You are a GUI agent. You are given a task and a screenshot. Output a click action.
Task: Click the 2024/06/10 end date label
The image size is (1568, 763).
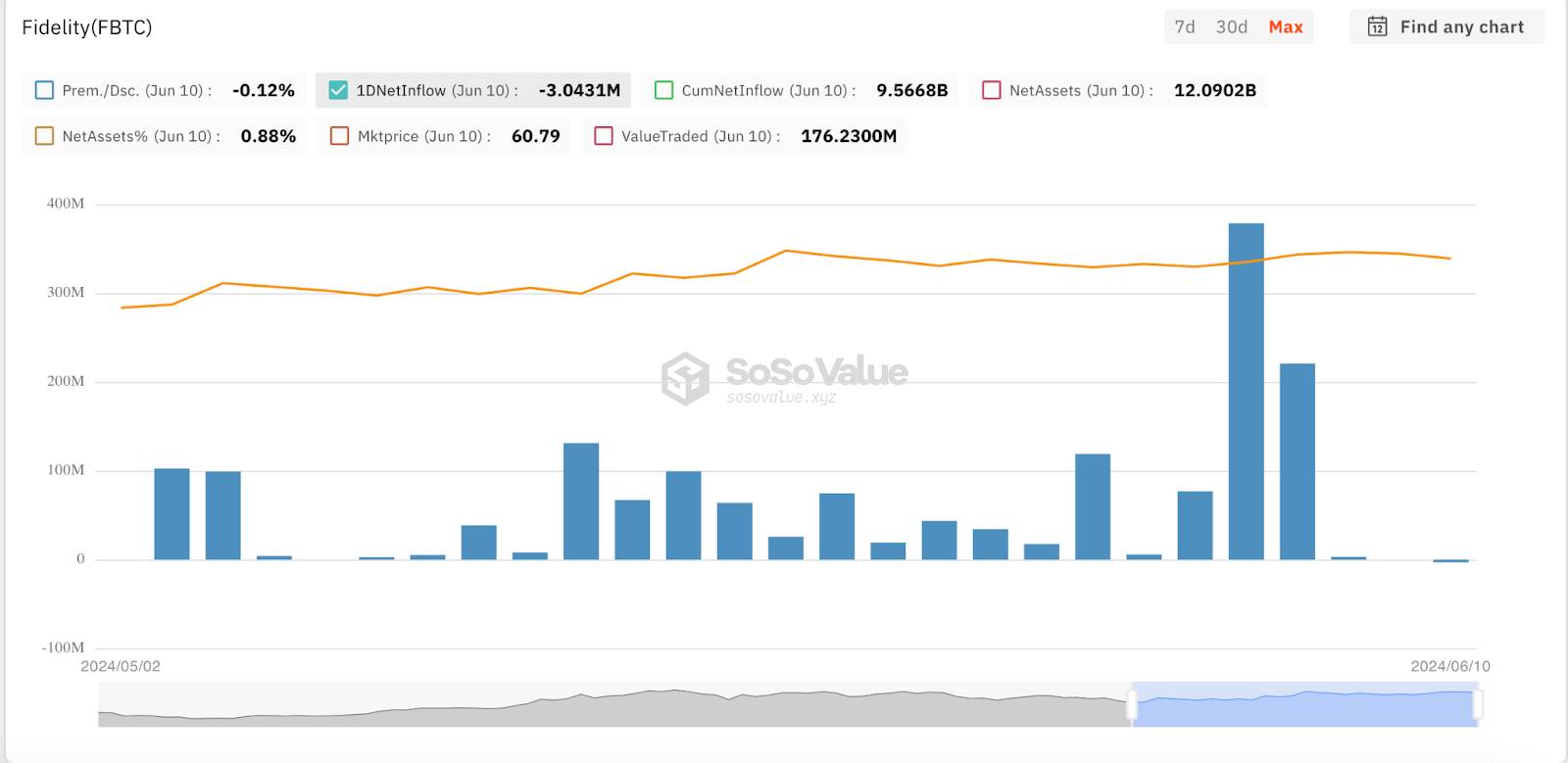tap(1450, 666)
